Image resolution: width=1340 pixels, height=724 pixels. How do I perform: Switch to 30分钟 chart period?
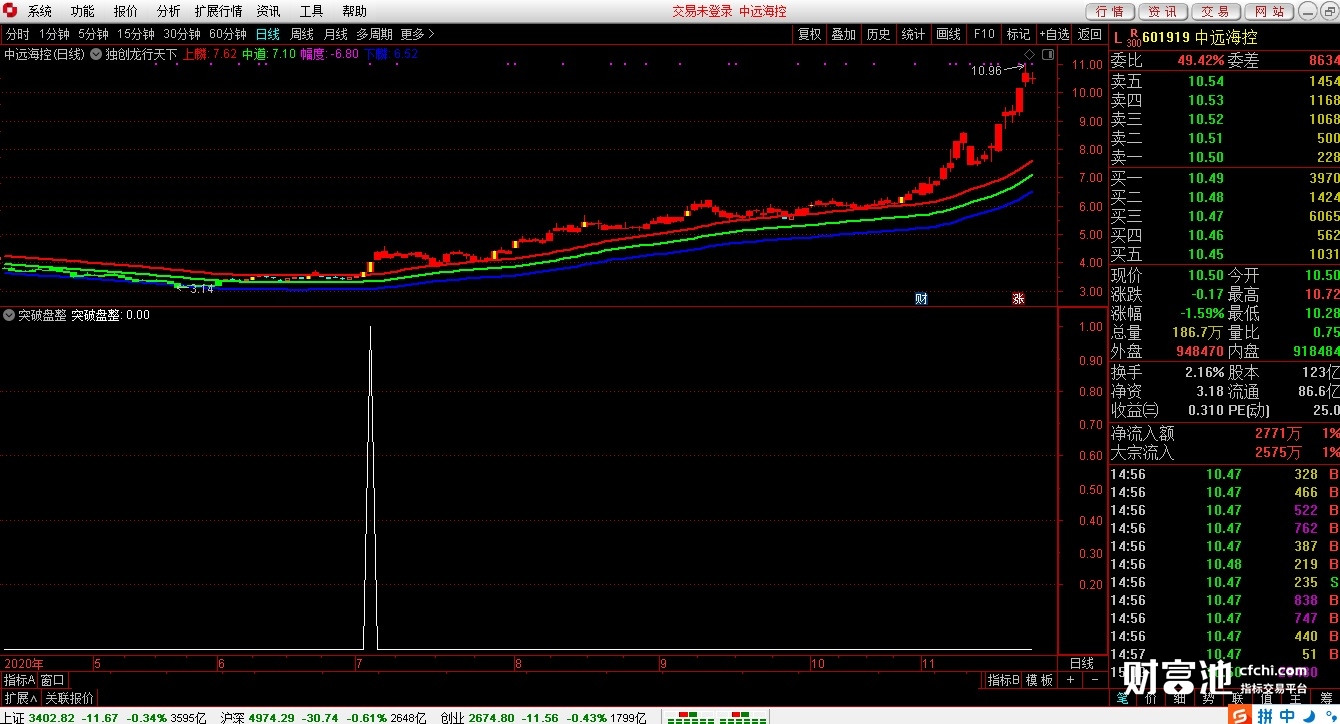click(x=182, y=34)
